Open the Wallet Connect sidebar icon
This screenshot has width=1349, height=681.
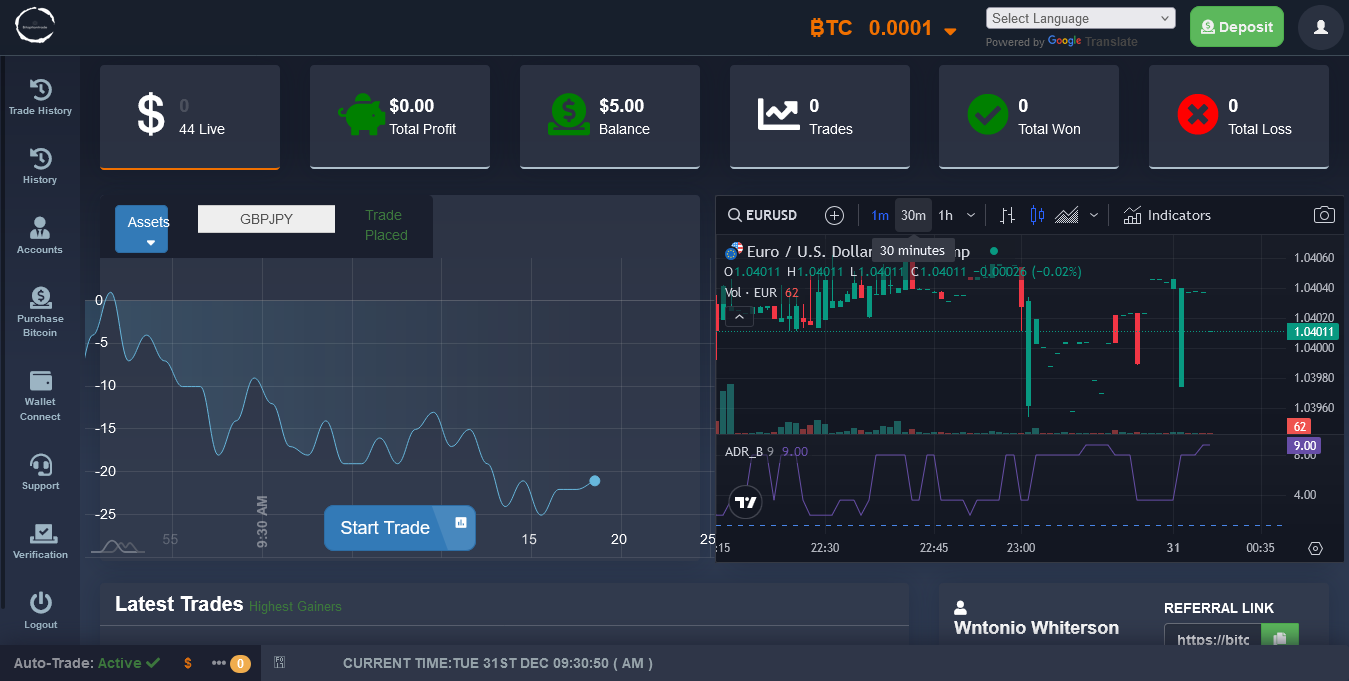[40, 382]
